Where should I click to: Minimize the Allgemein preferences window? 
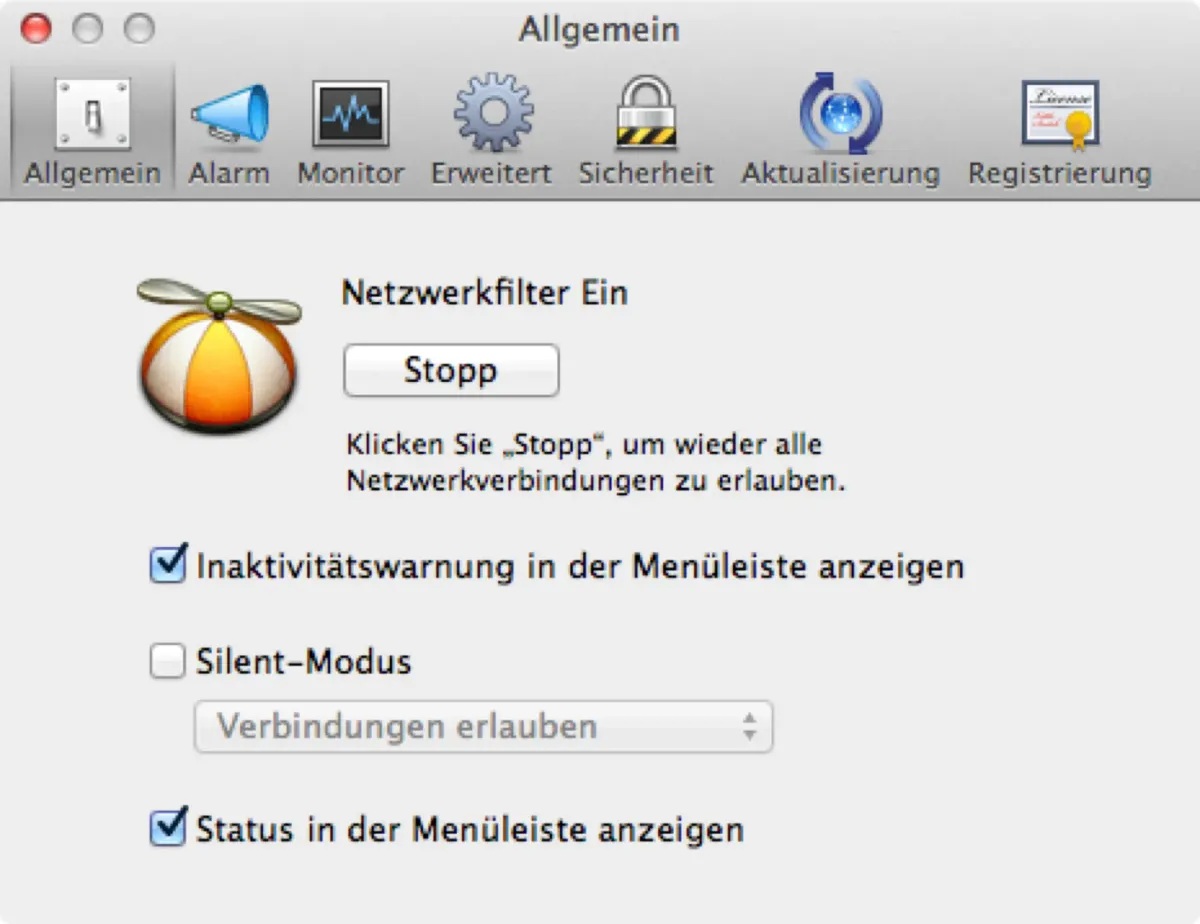coord(89,29)
